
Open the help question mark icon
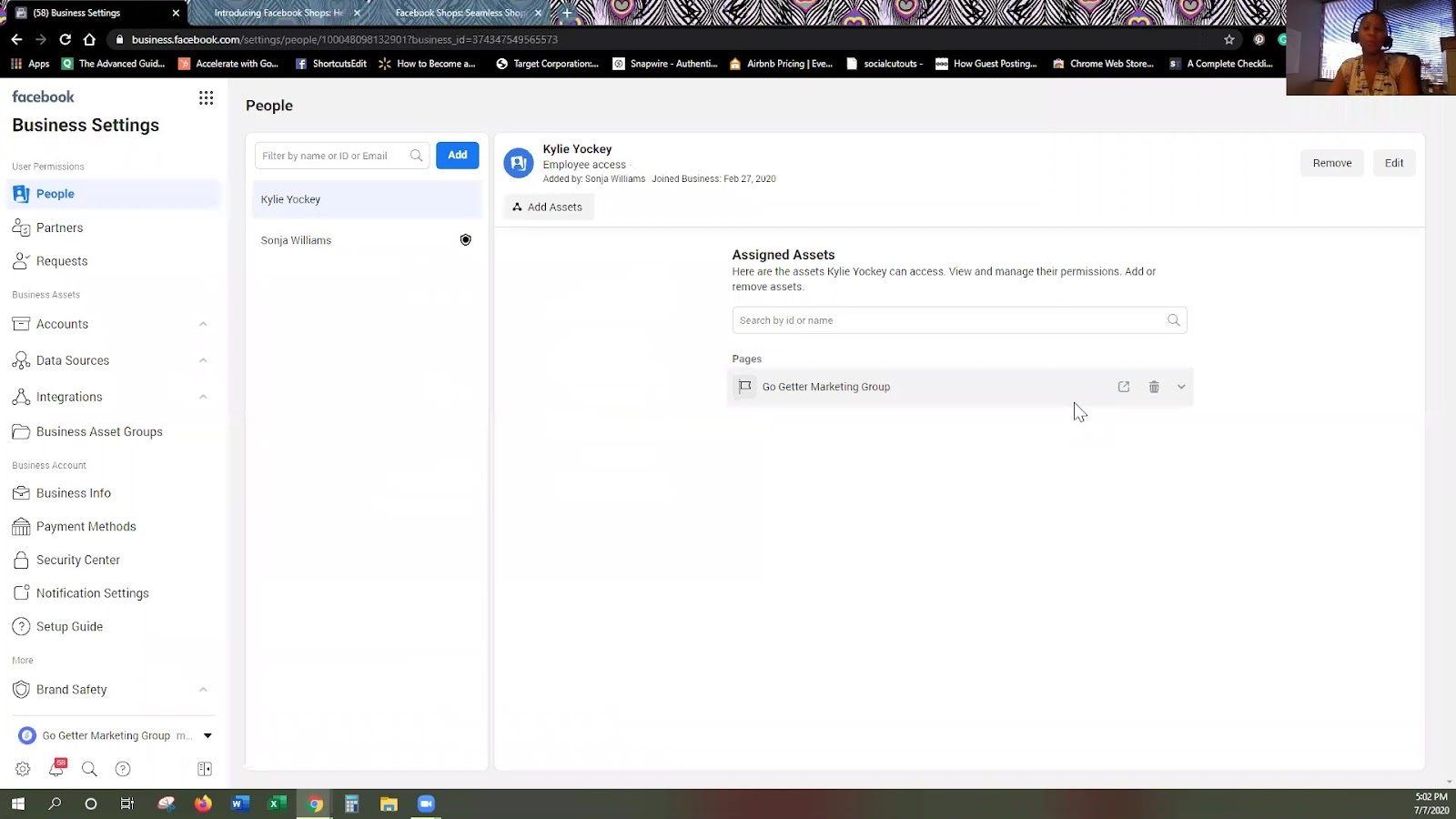(123, 769)
